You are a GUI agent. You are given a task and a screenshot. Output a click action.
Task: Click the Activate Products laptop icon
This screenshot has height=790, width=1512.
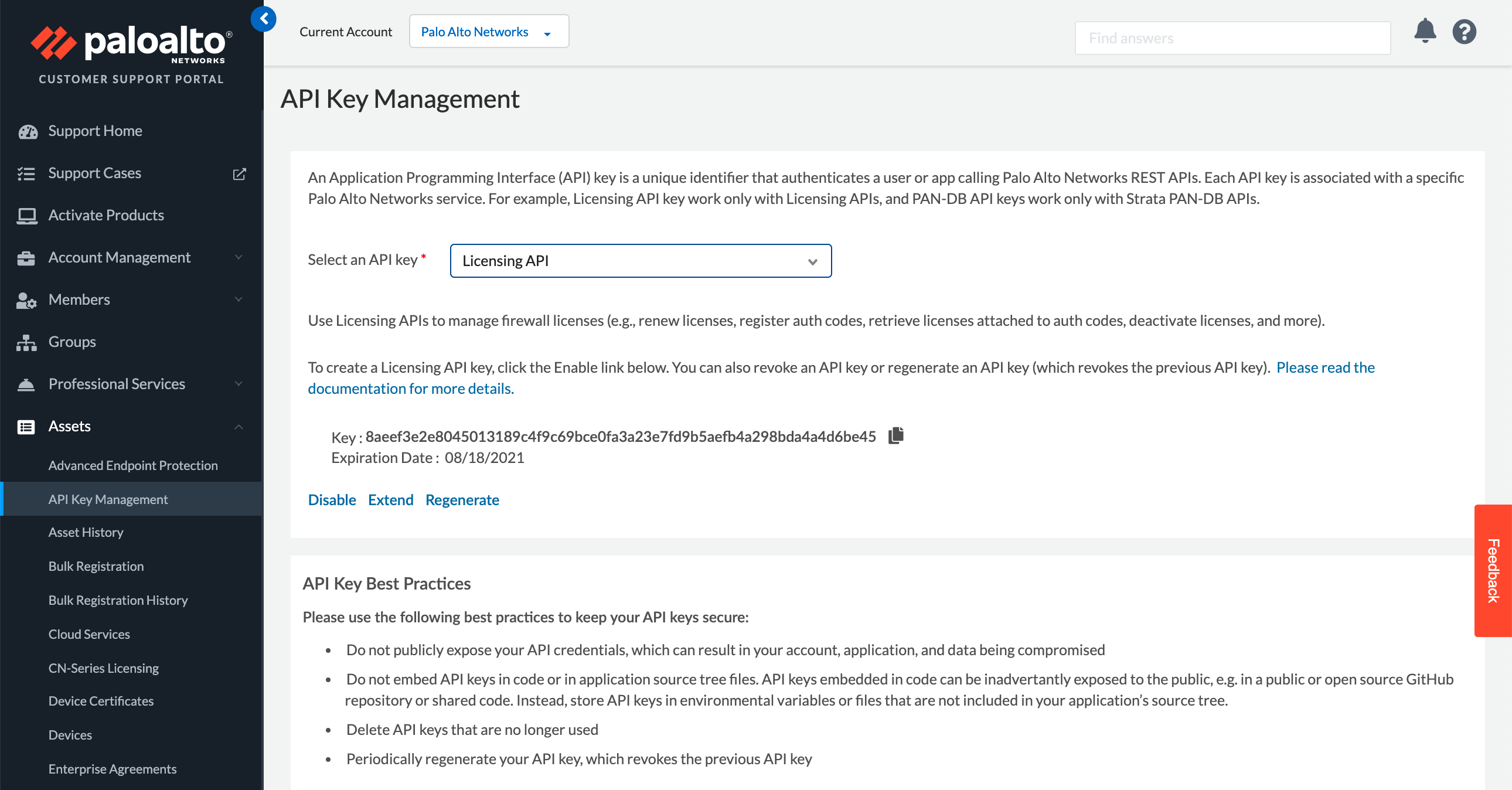(x=27, y=216)
